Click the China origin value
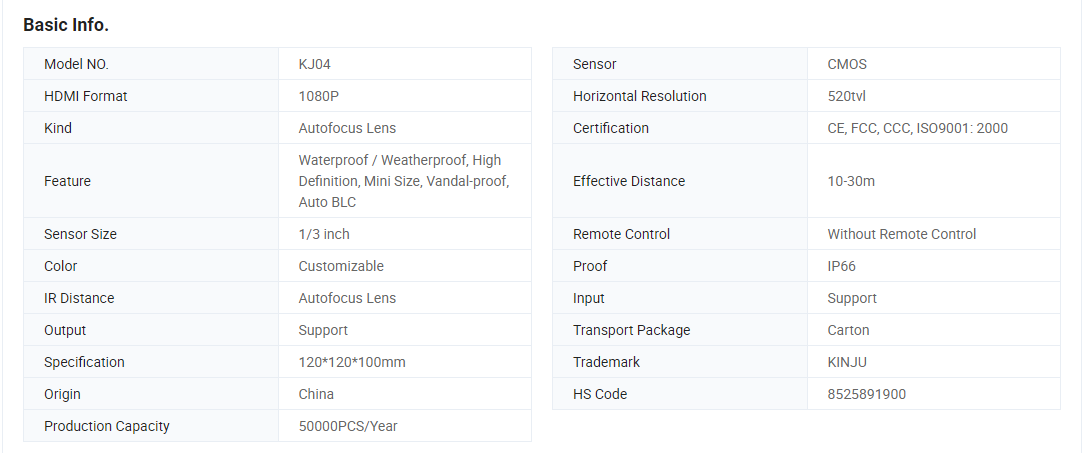Image resolution: width=1082 pixels, height=453 pixels. [x=316, y=394]
